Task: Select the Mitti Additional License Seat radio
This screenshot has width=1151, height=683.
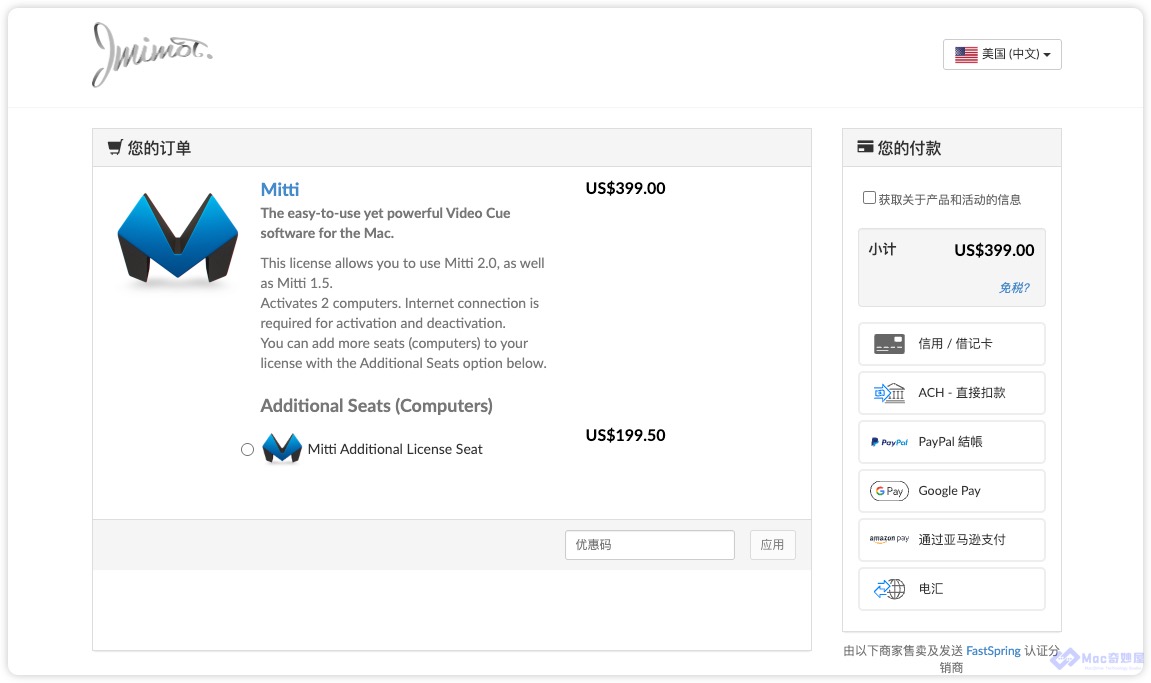Action: [x=247, y=449]
